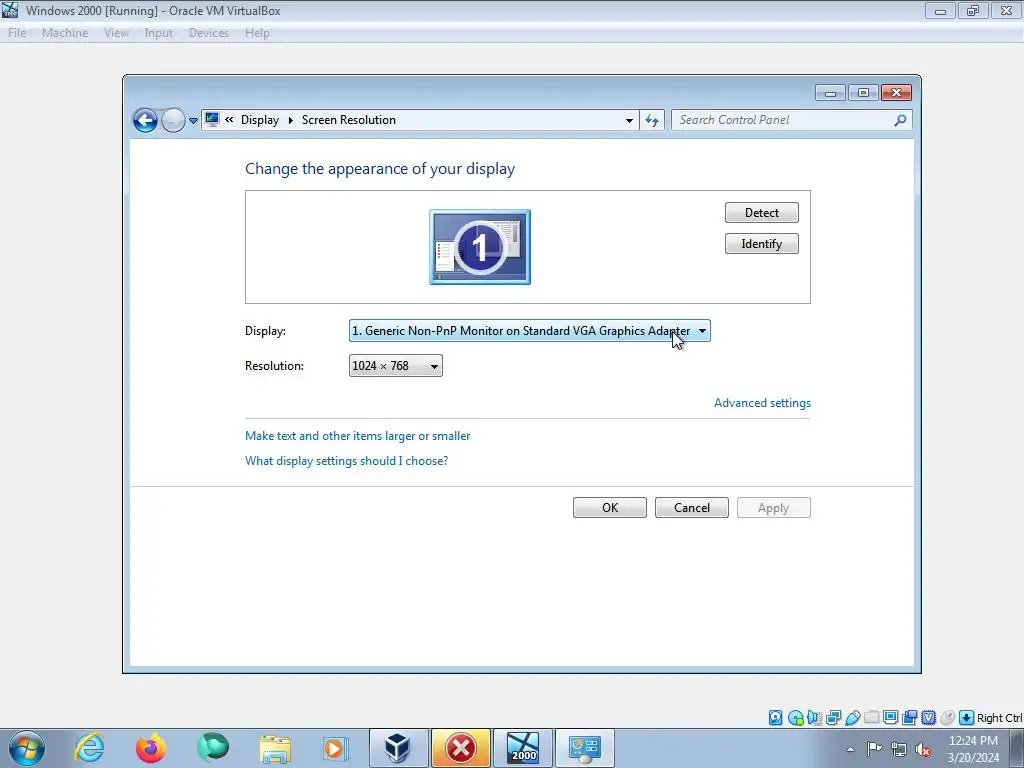This screenshot has width=1024, height=768.
Task: Maximize the Screen Resolution window
Action: 863,93
